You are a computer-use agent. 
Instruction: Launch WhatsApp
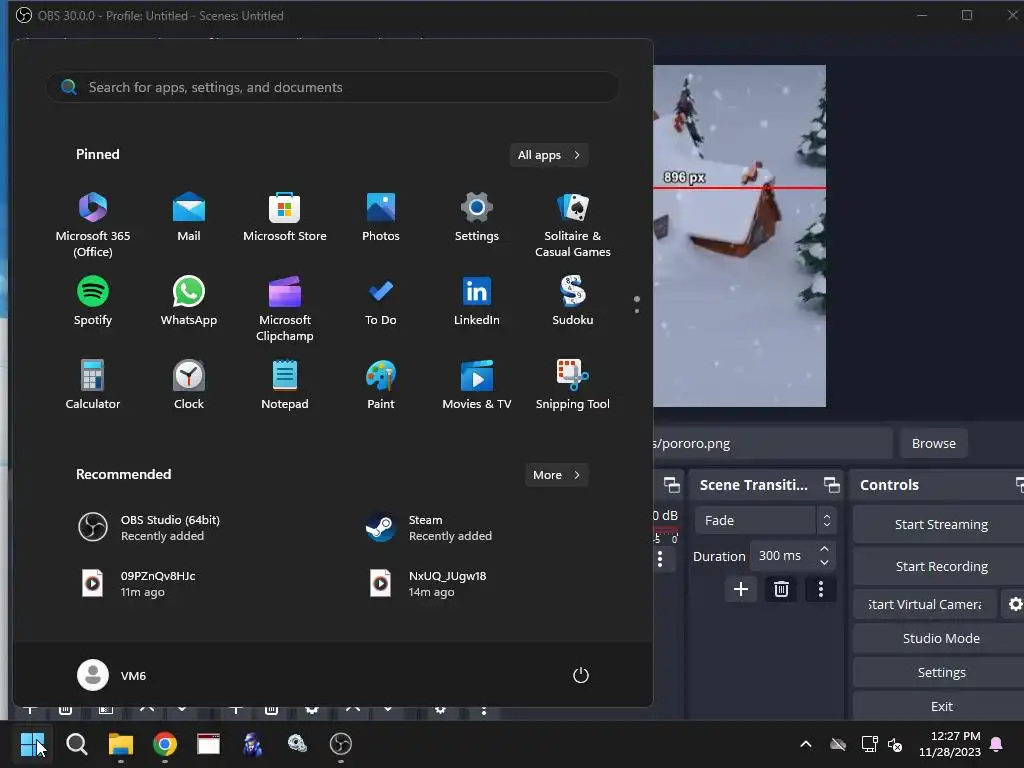click(x=189, y=300)
